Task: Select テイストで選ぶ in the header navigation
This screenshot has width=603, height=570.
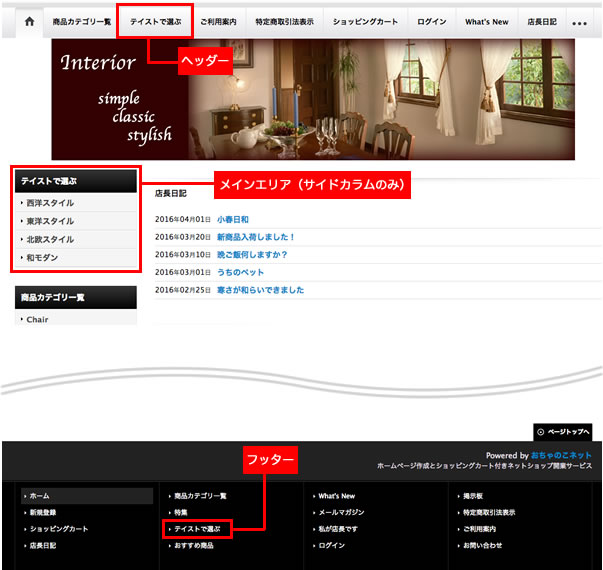Action: tap(155, 22)
